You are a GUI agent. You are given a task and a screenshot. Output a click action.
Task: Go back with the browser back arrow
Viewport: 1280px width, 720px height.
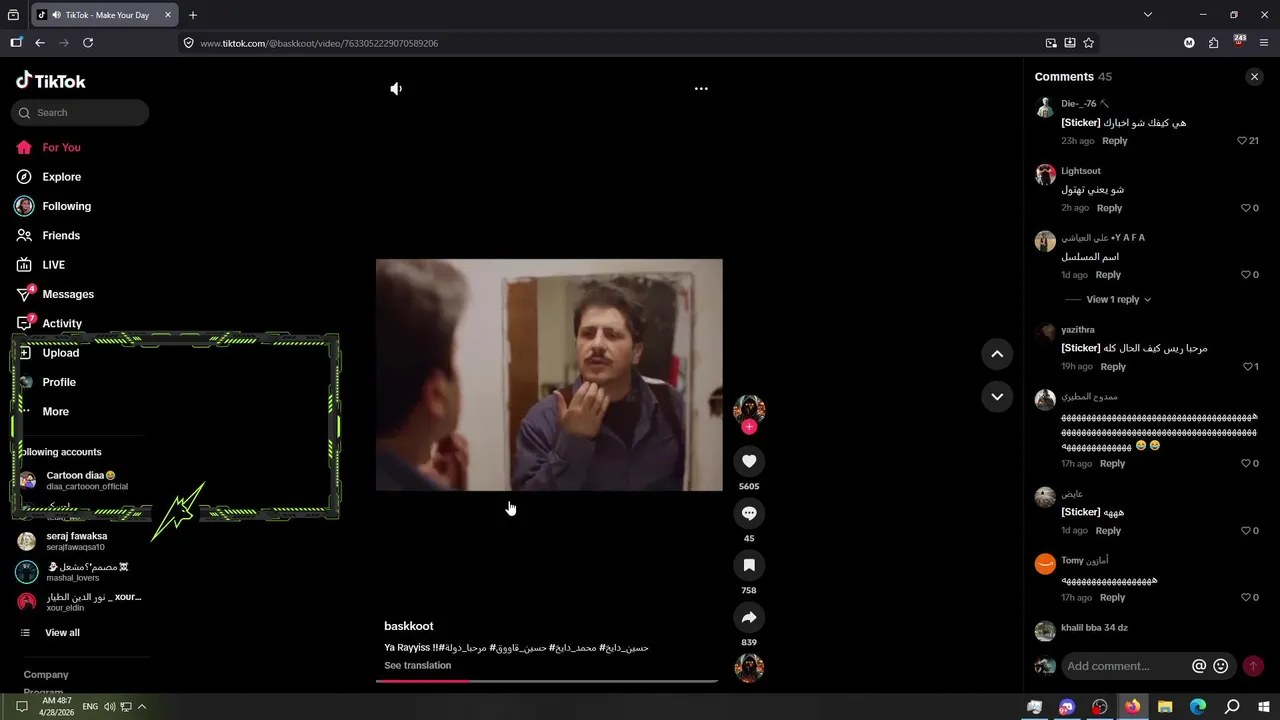[x=40, y=43]
